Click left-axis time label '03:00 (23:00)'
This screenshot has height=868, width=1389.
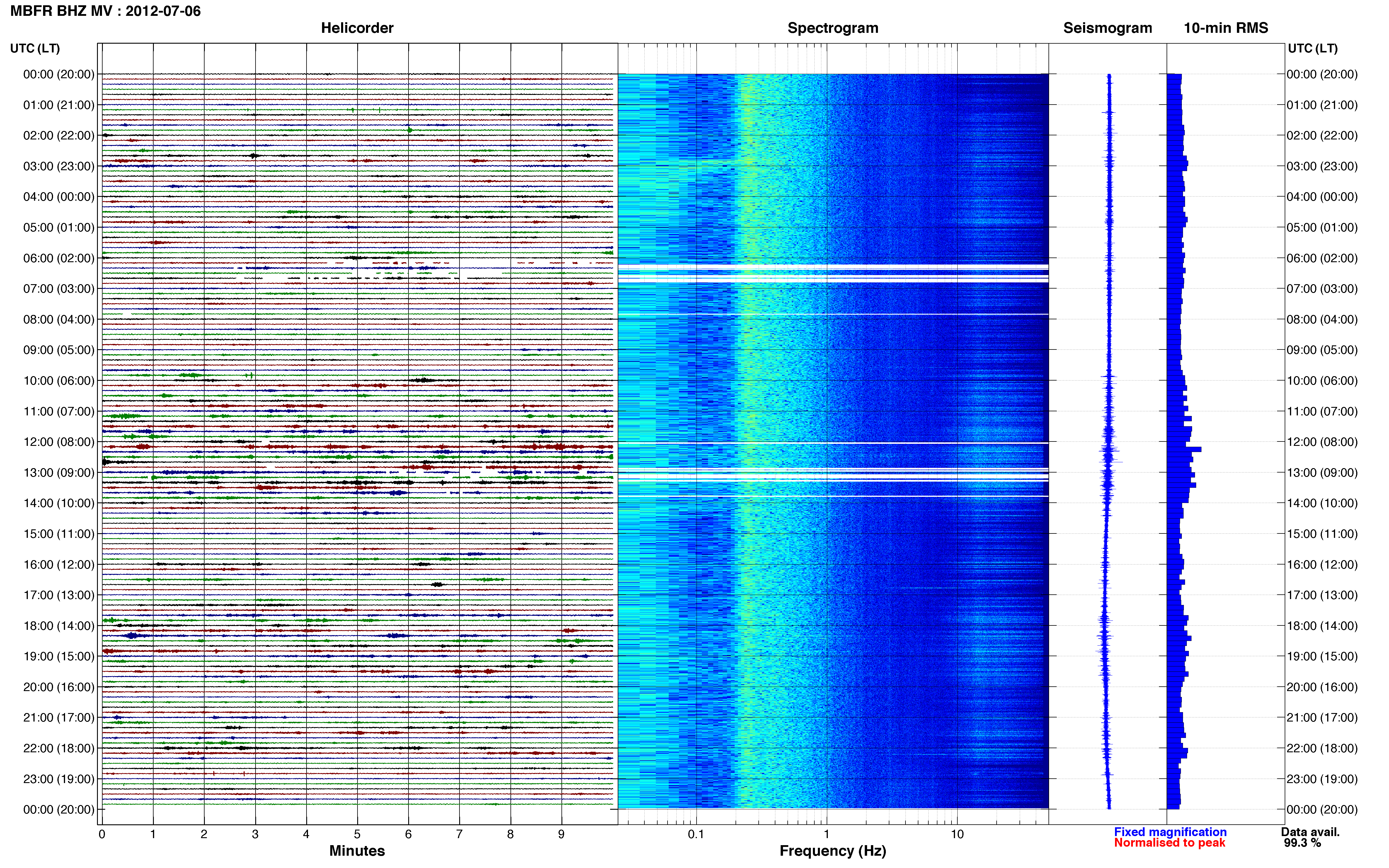(59, 166)
